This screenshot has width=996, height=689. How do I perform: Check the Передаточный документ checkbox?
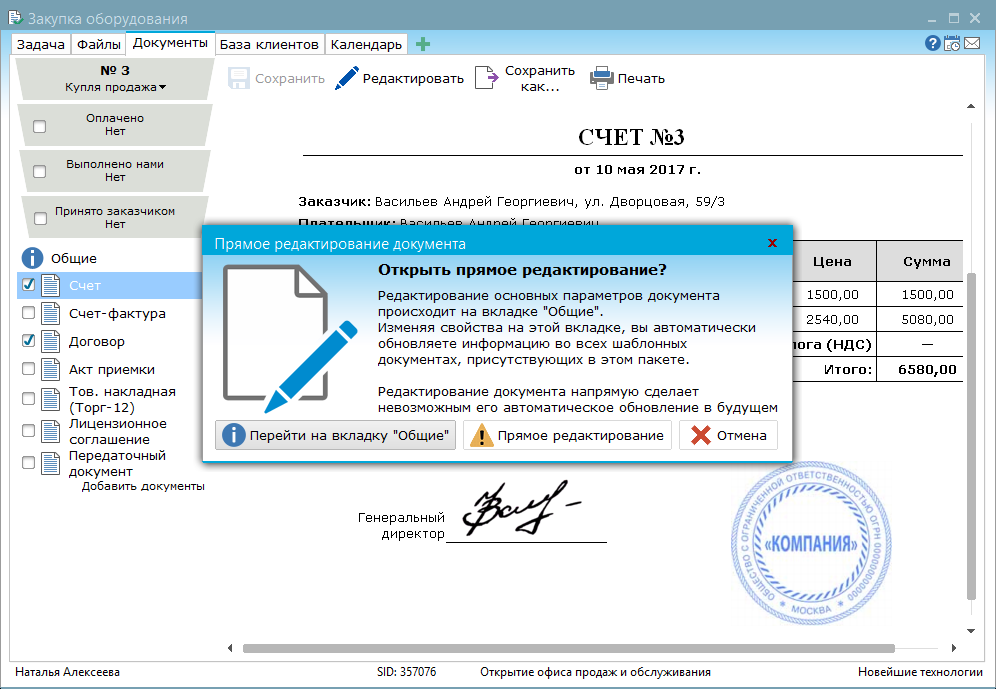29,462
